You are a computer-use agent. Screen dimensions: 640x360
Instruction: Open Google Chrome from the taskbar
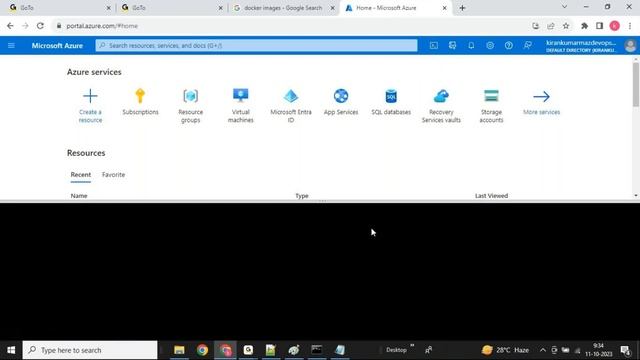202,350
